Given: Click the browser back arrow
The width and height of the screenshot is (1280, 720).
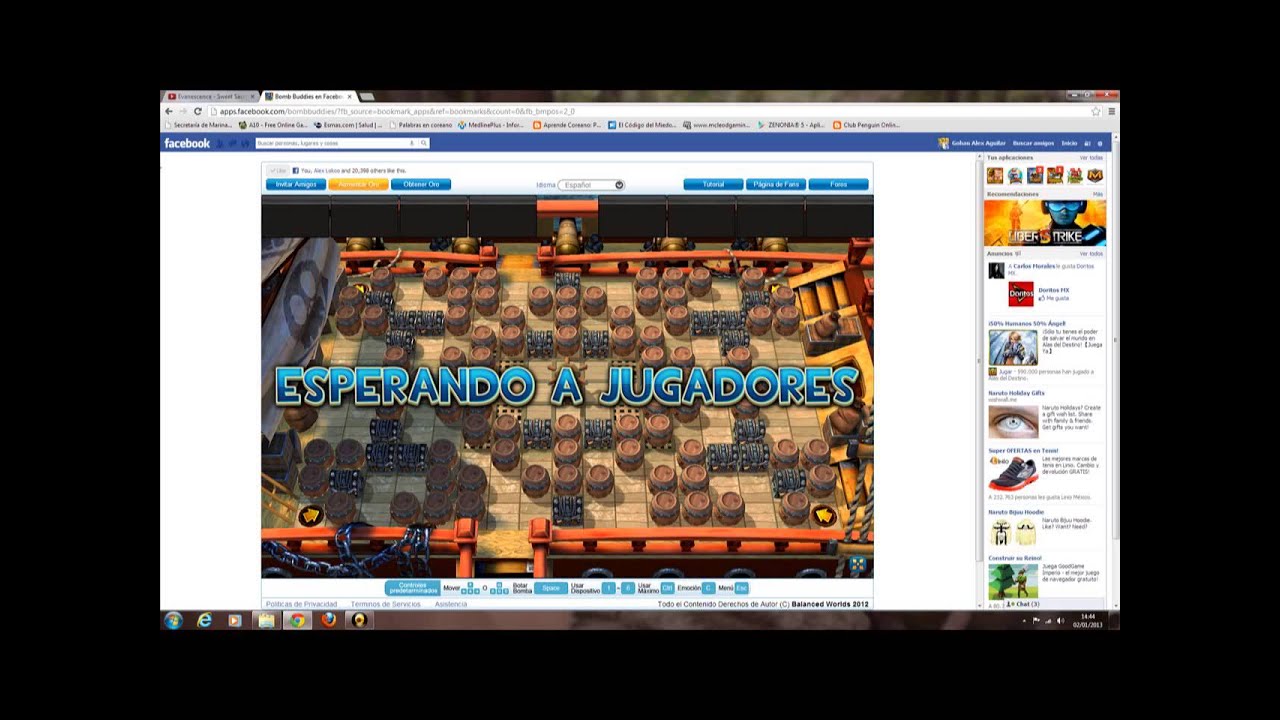Looking at the screenshot, I should click(168, 111).
